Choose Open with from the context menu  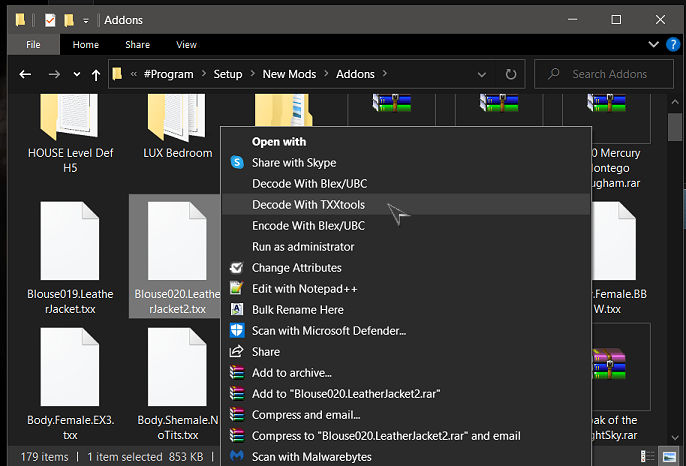click(406, 141)
